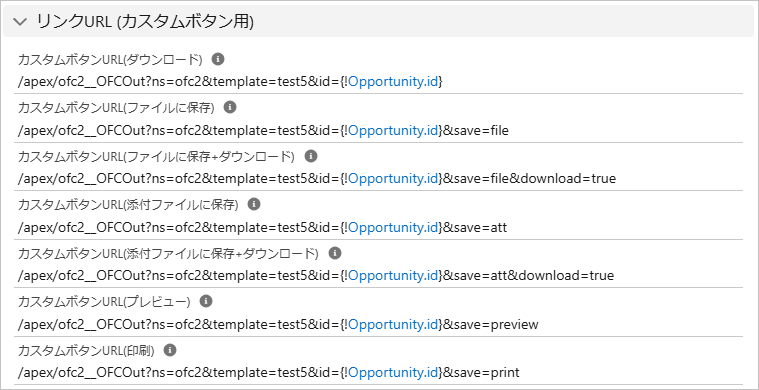Open Opportunity.id link in the ダウンロード URL
759x390 pixels.
[393, 82]
